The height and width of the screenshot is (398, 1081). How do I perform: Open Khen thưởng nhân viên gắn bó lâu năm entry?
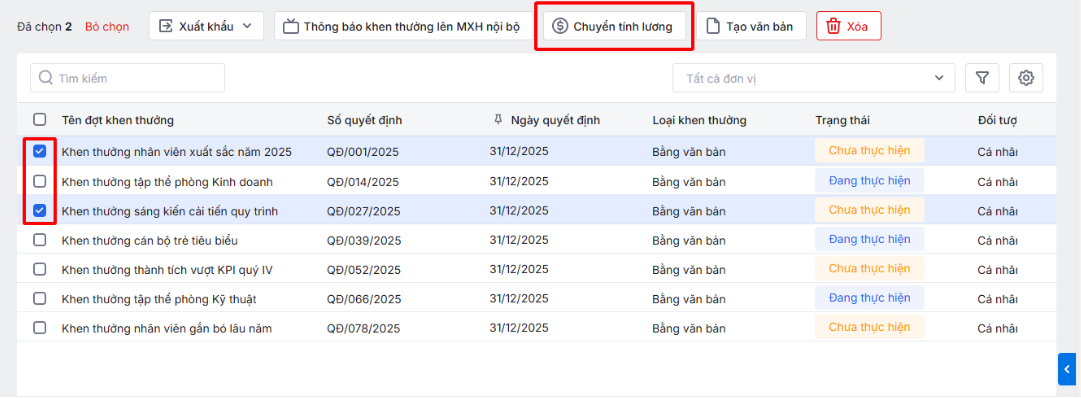point(167,329)
